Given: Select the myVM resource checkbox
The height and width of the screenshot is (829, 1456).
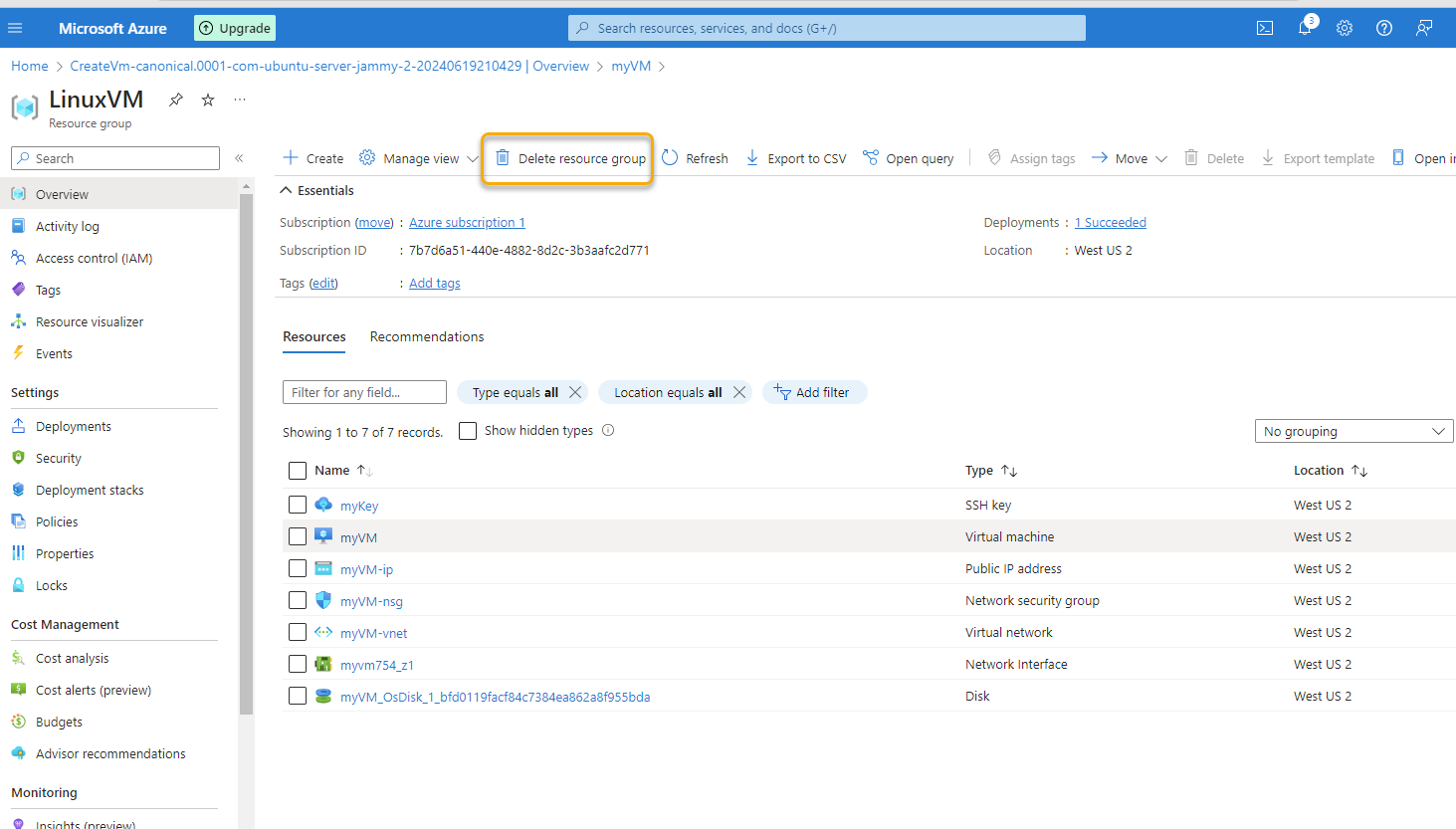Looking at the screenshot, I should [298, 536].
